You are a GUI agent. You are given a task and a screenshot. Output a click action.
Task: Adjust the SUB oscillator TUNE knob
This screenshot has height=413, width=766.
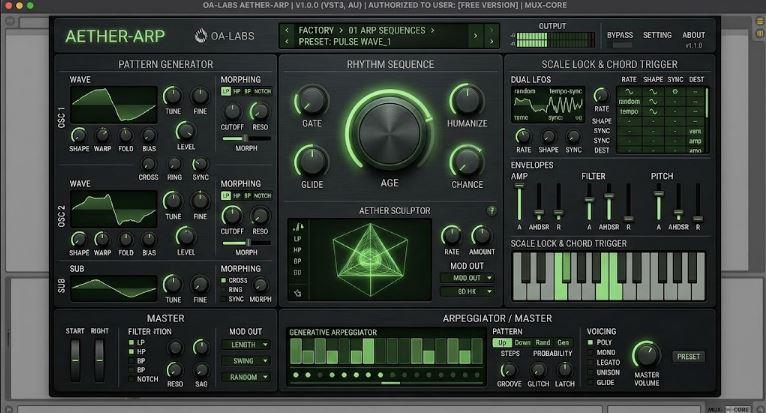pyautogui.click(x=172, y=284)
